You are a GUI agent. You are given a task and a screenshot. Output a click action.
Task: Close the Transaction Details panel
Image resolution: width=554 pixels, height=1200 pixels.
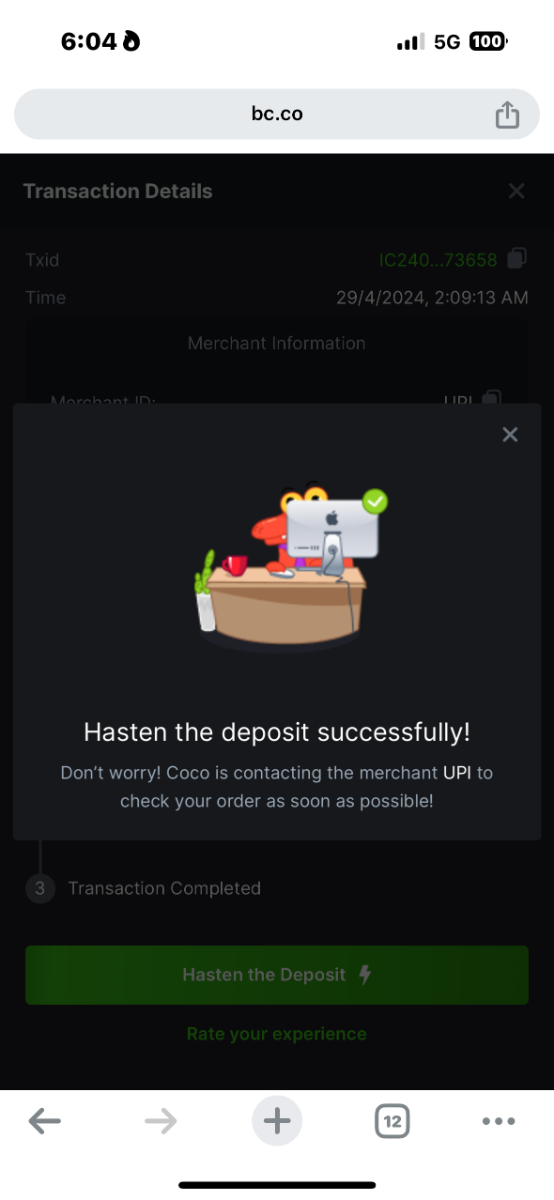click(516, 190)
